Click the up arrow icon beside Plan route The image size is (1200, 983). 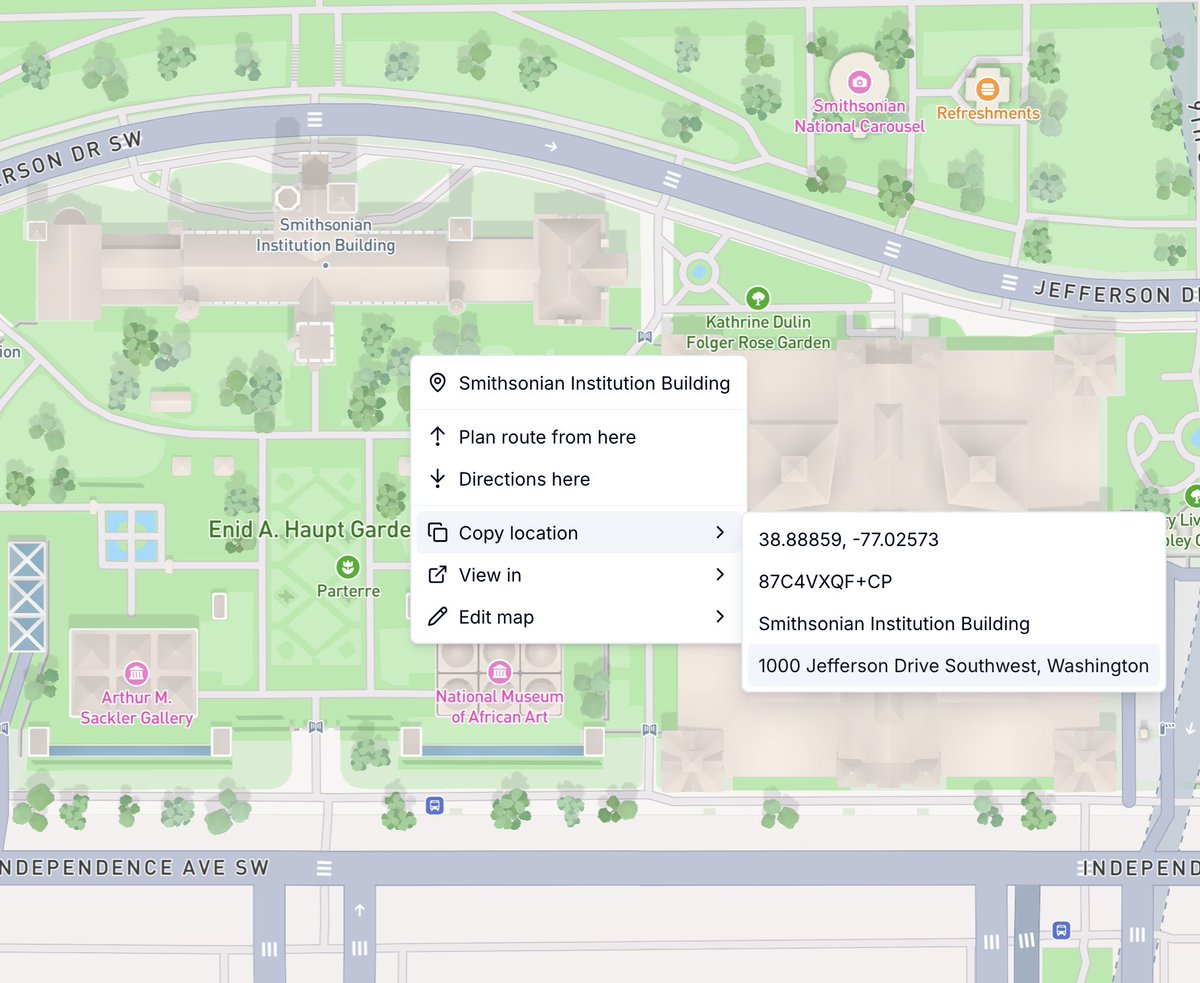tap(437, 437)
